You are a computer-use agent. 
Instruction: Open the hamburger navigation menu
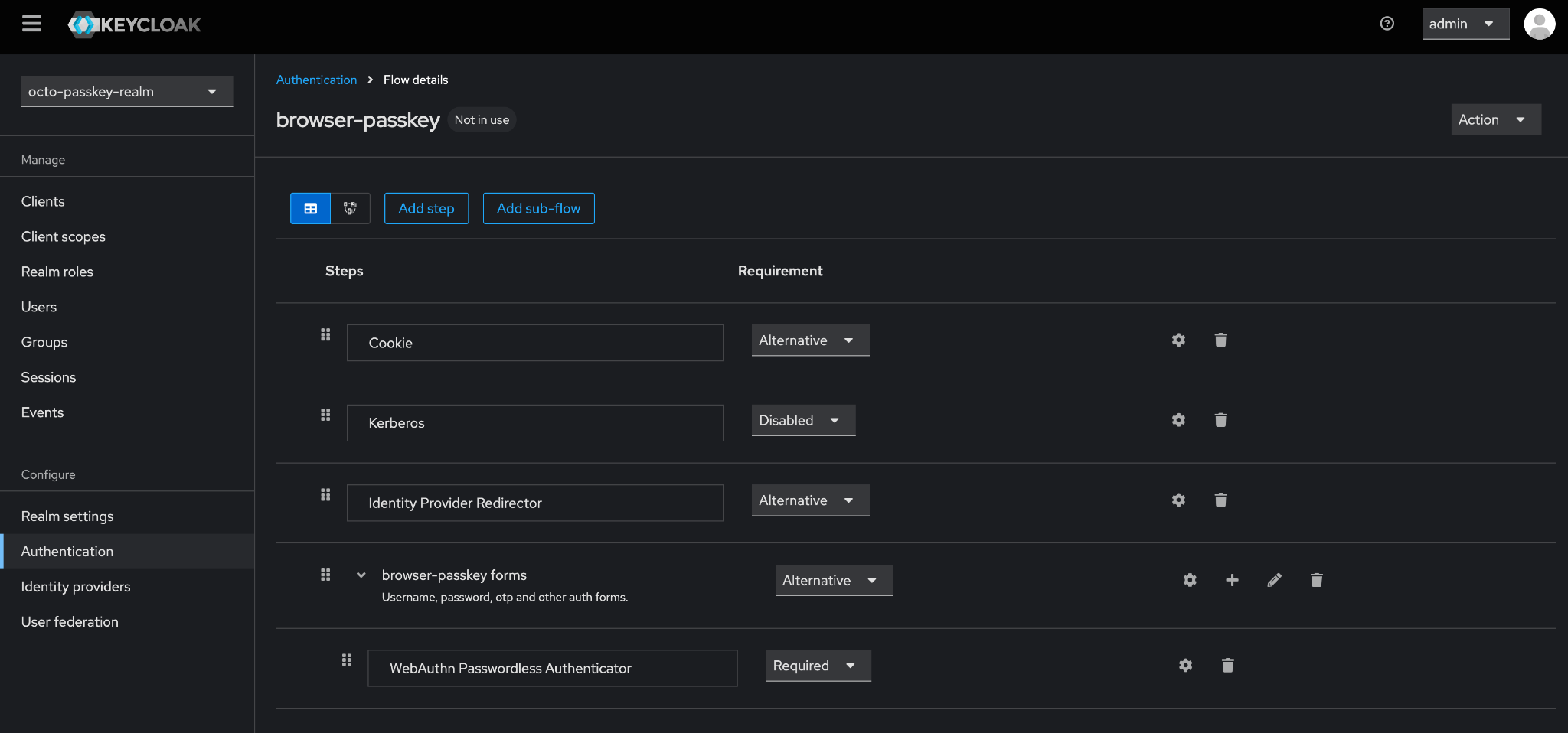click(x=31, y=24)
